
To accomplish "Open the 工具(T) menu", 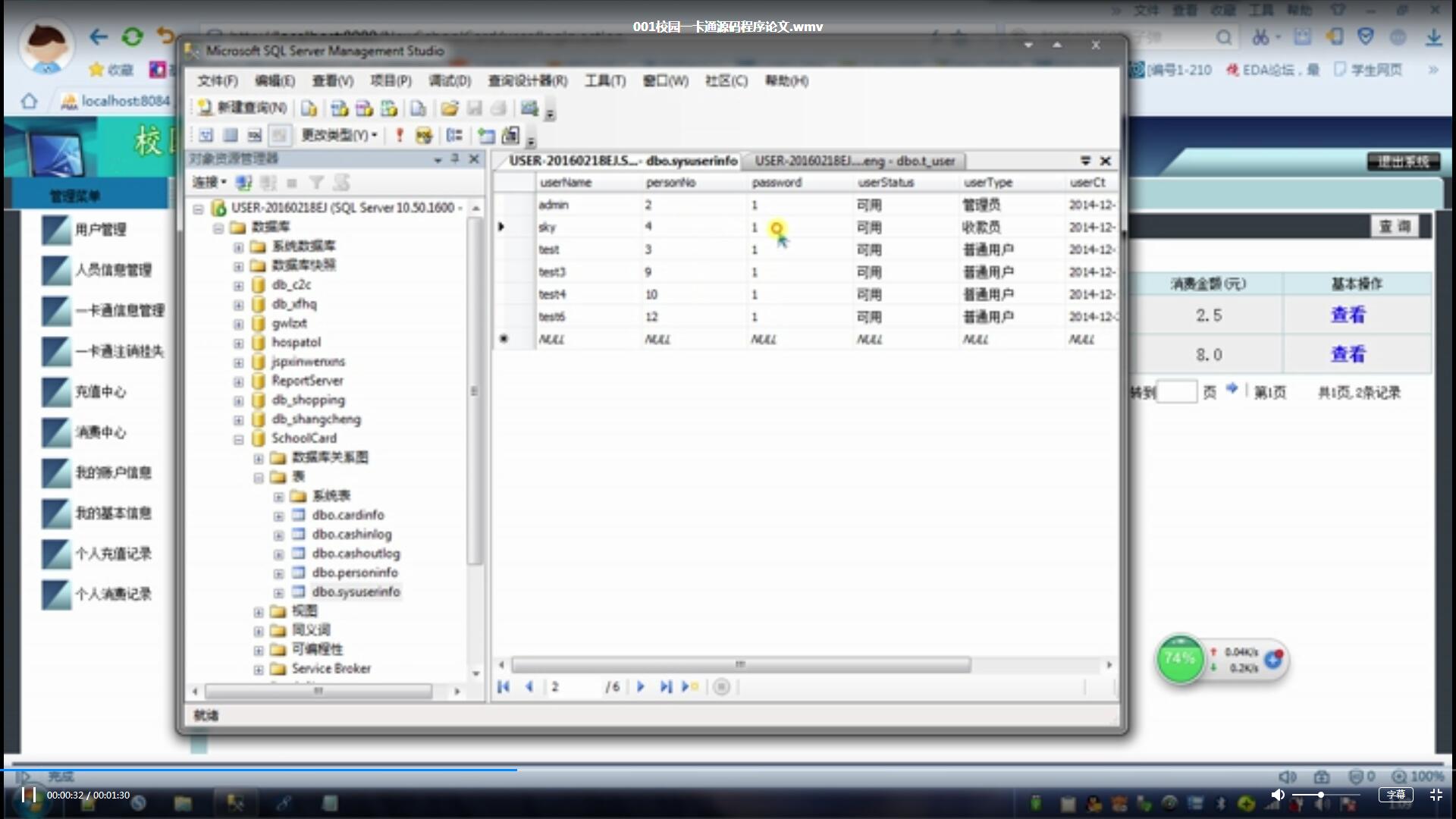I will (605, 80).
